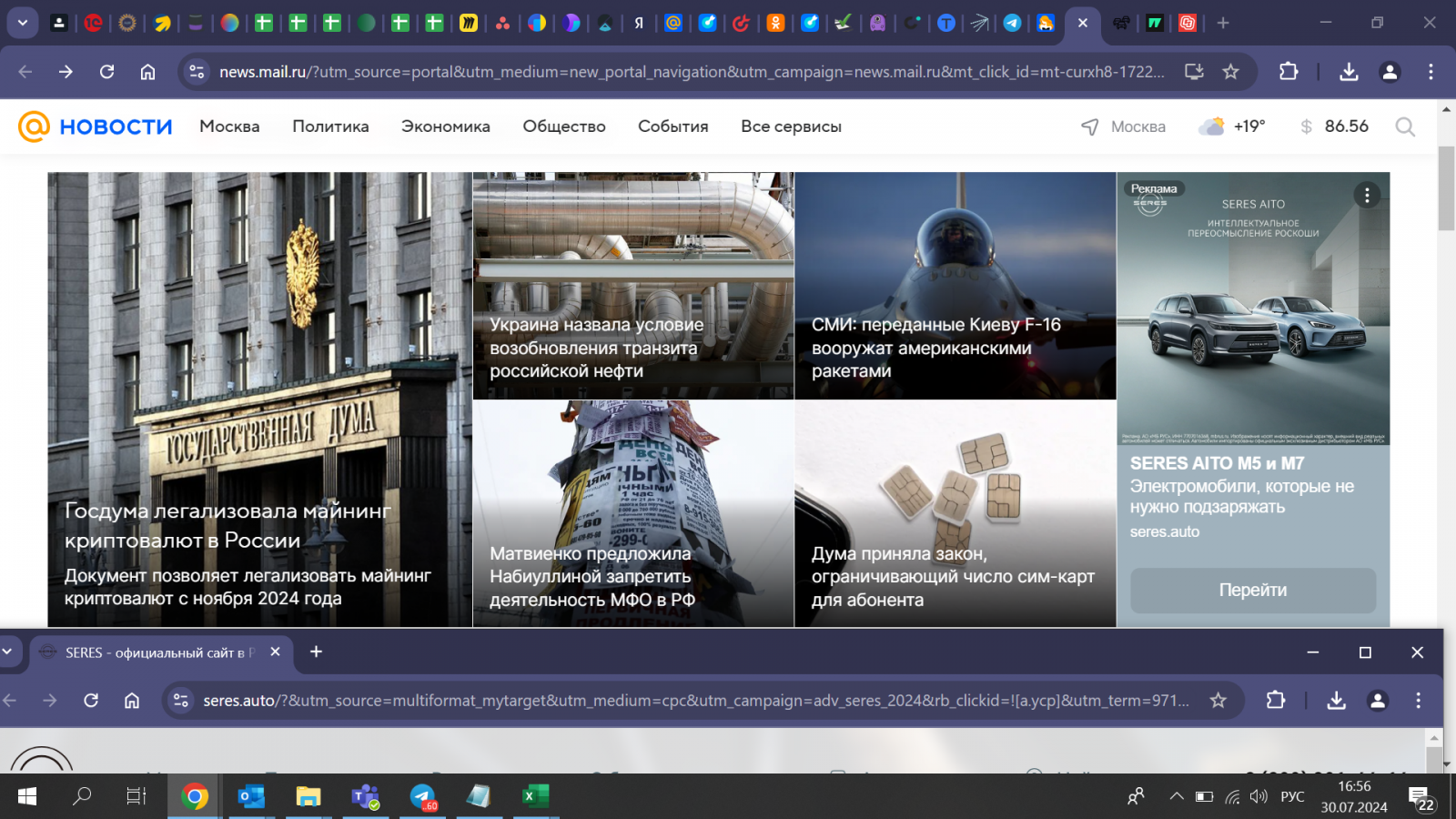
Task: Open the Chrome three-dot menu on top window
Action: tap(1431, 72)
